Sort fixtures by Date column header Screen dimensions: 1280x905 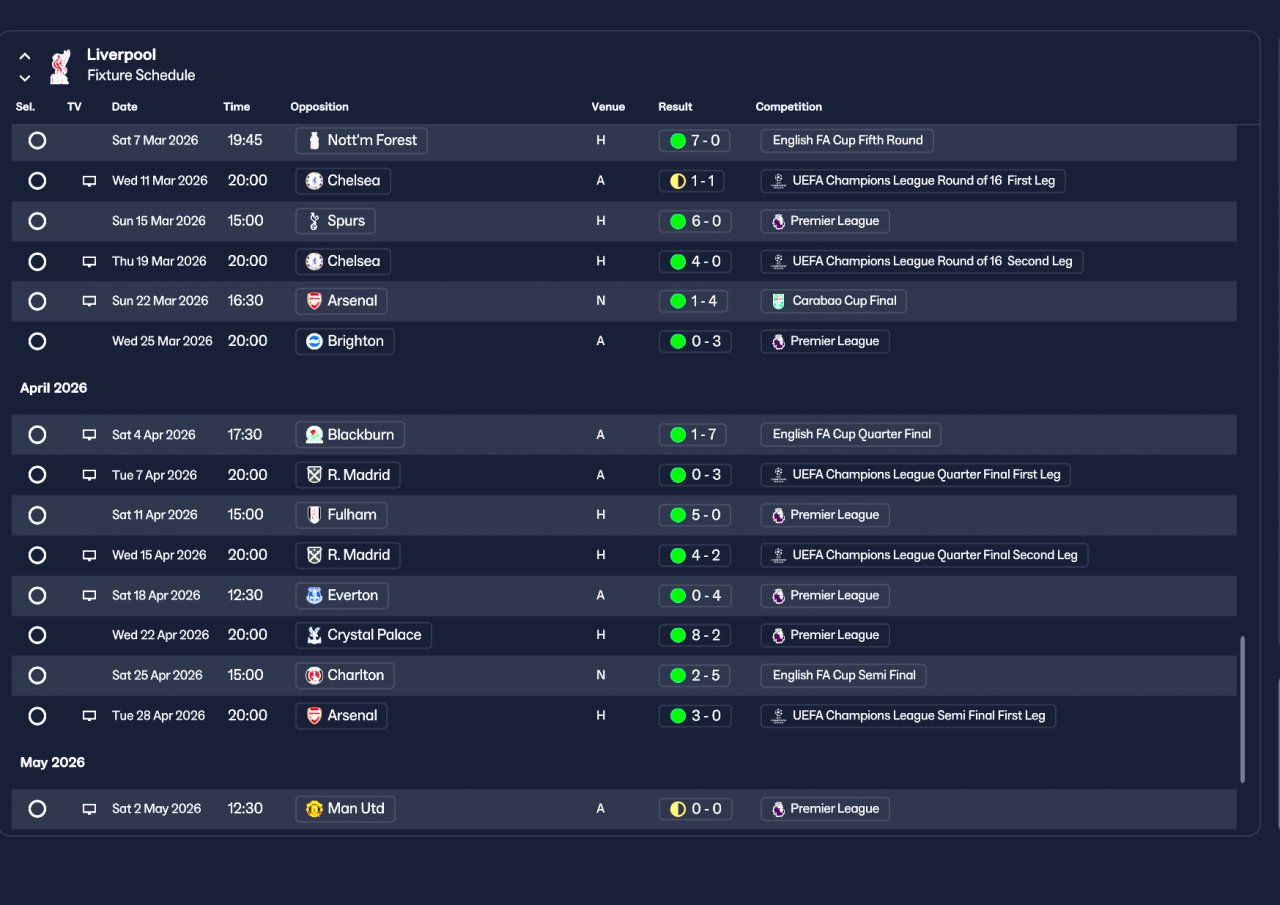click(x=125, y=107)
